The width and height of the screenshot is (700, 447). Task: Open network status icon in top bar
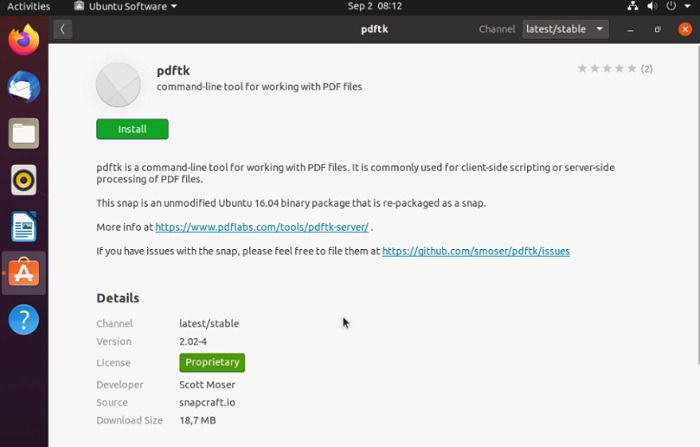pos(633,6)
